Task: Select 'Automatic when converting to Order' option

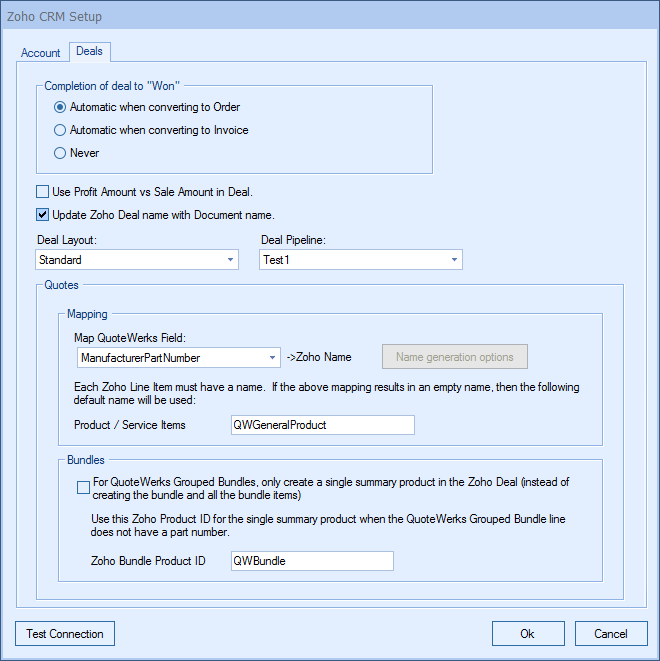Action: click(61, 107)
